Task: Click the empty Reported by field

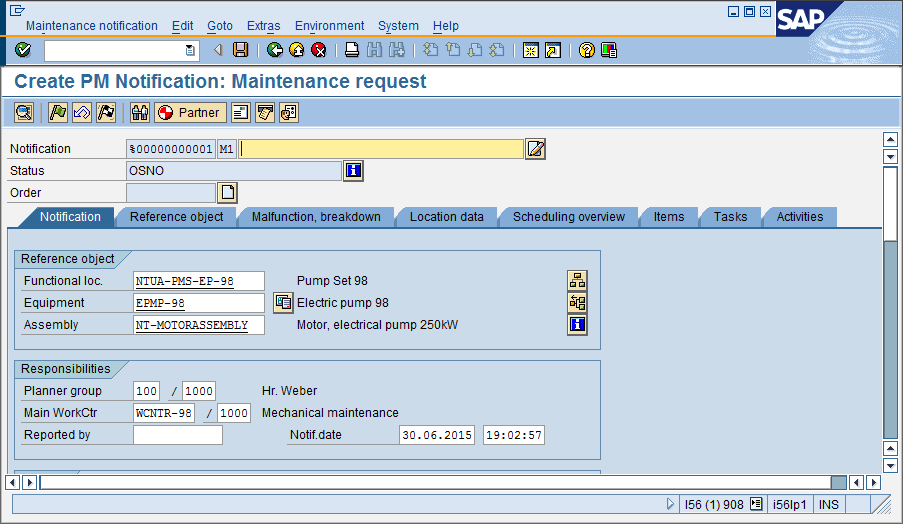Action: tap(177, 435)
